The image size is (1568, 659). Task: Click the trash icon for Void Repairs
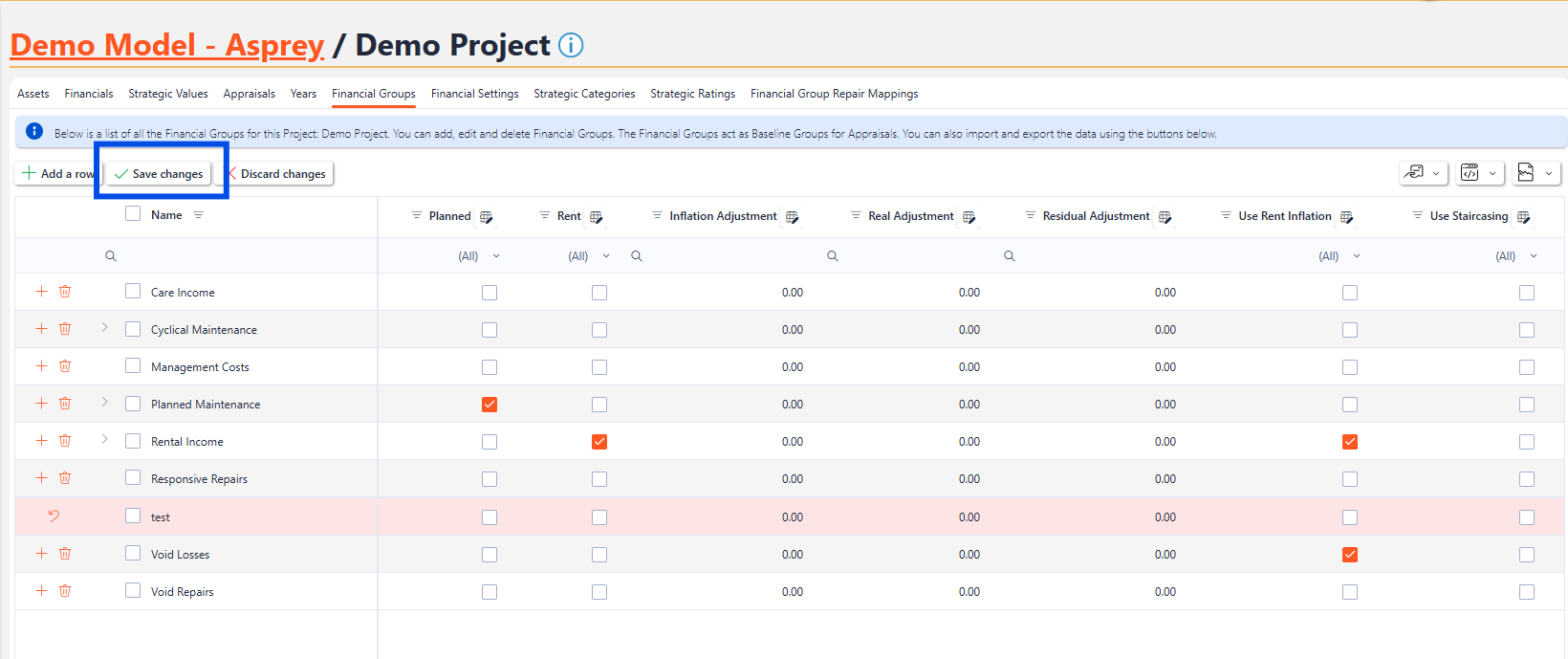pyautogui.click(x=65, y=591)
